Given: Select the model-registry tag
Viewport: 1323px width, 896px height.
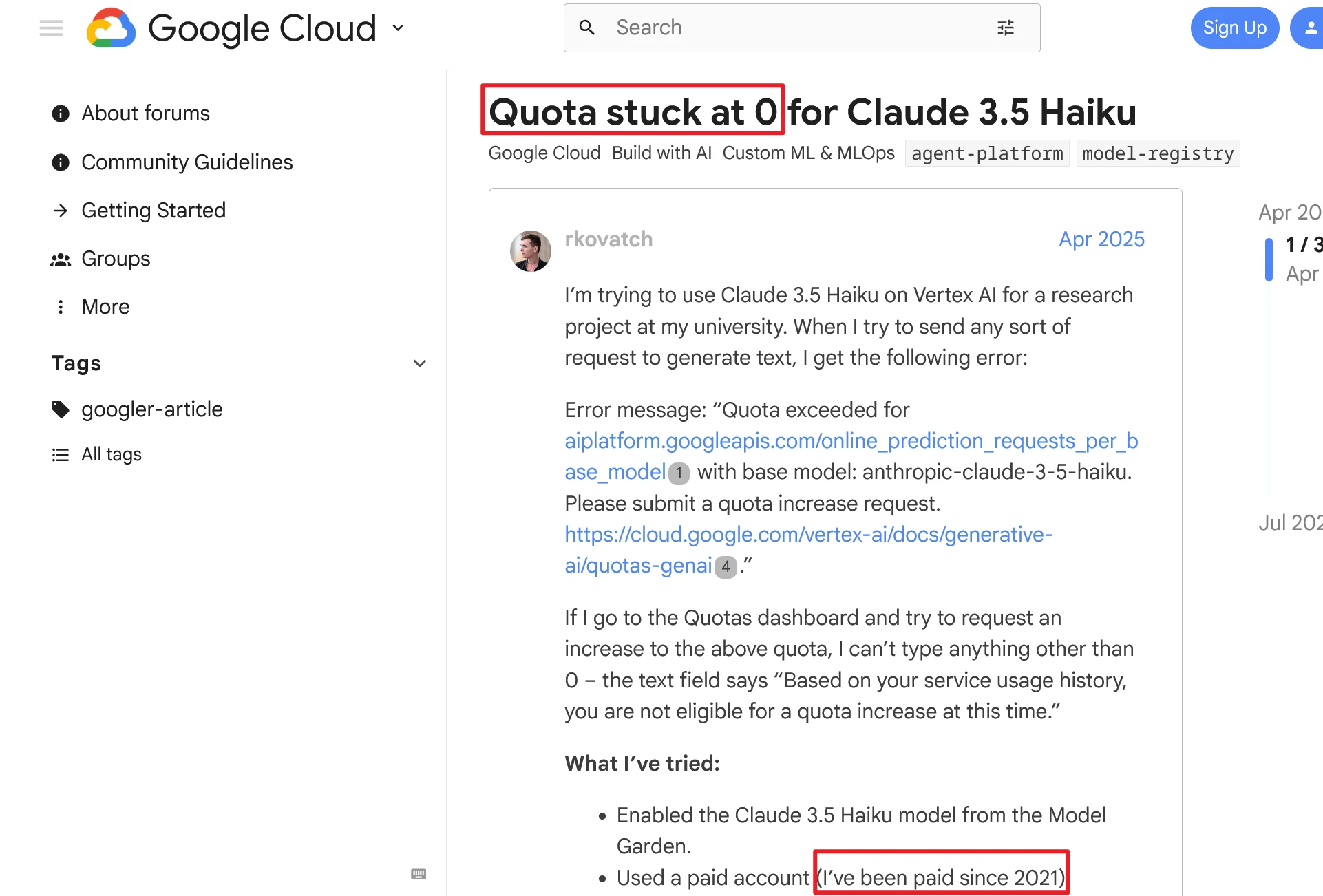Looking at the screenshot, I should click(1158, 153).
